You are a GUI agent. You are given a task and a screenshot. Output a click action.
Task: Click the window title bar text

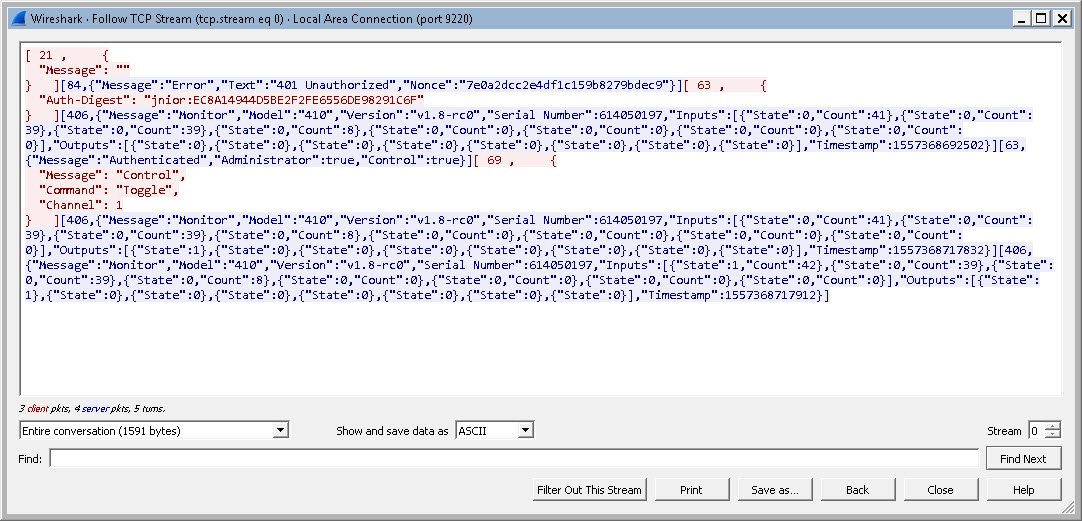pyautogui.click(x=251, y=19)
